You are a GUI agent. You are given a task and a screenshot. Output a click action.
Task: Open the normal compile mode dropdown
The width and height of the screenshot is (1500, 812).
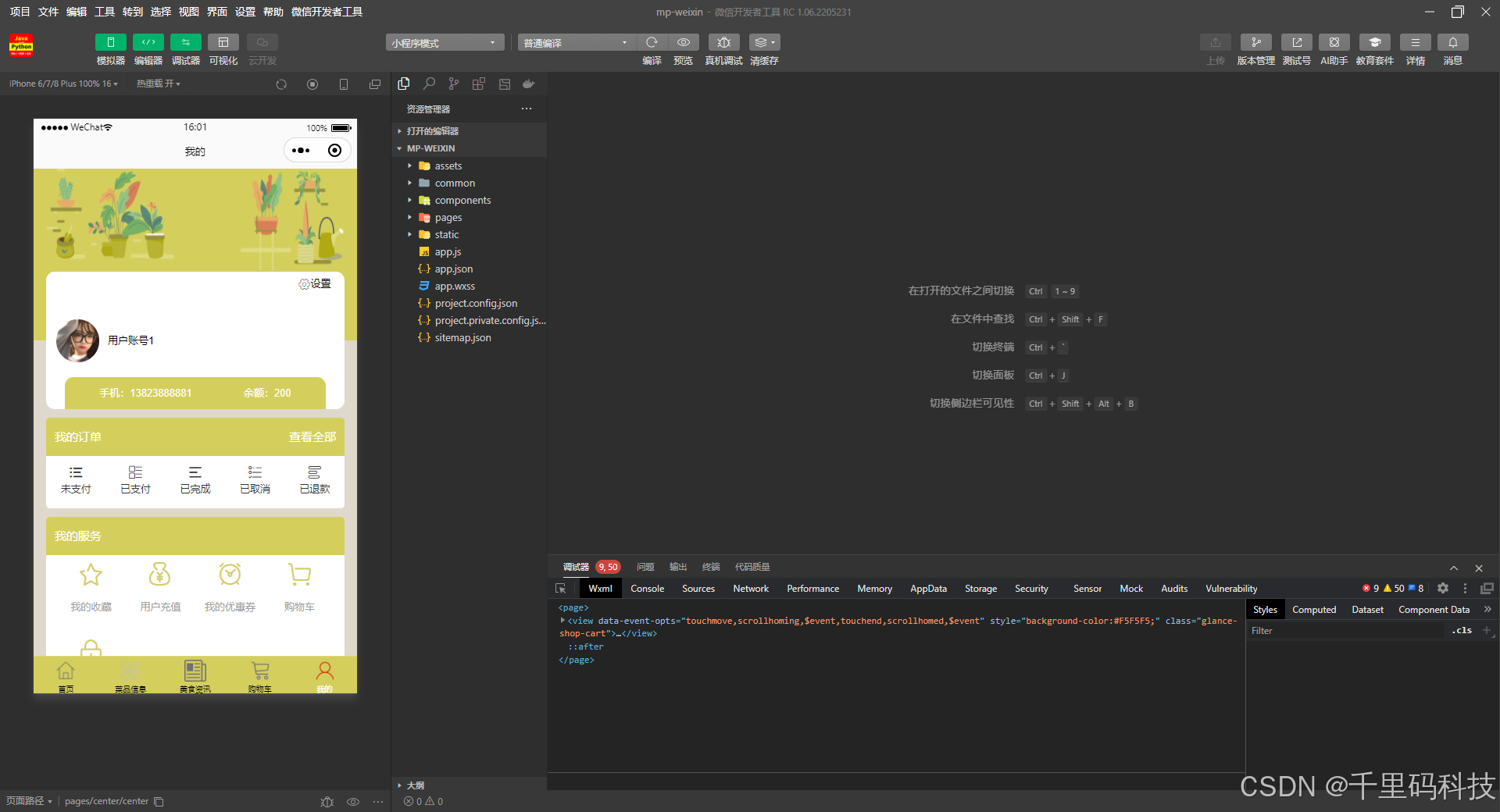(577, 42)
